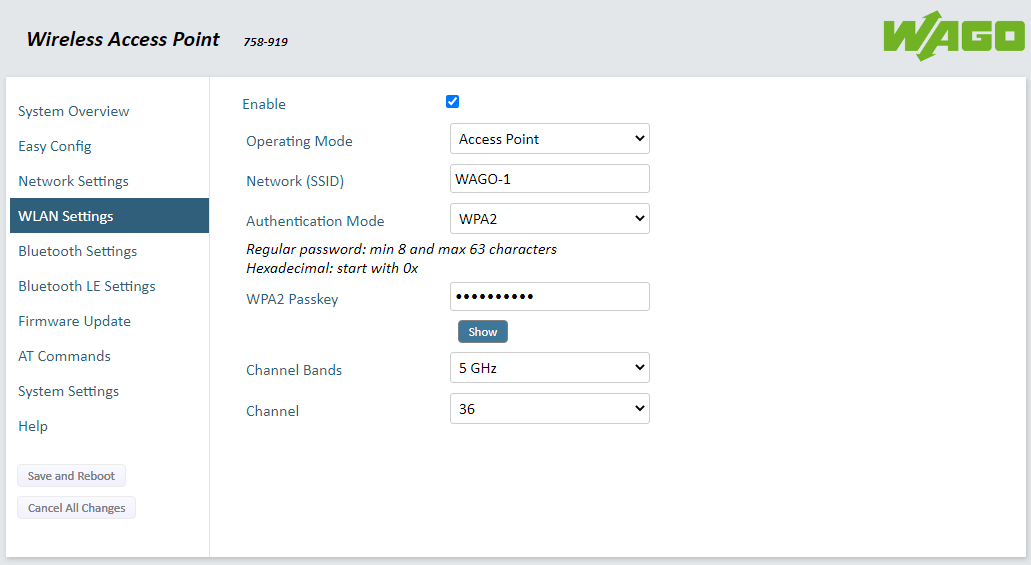The image size is (1031, 565).
Task: Open System Overview page
Action: point(74,111)
